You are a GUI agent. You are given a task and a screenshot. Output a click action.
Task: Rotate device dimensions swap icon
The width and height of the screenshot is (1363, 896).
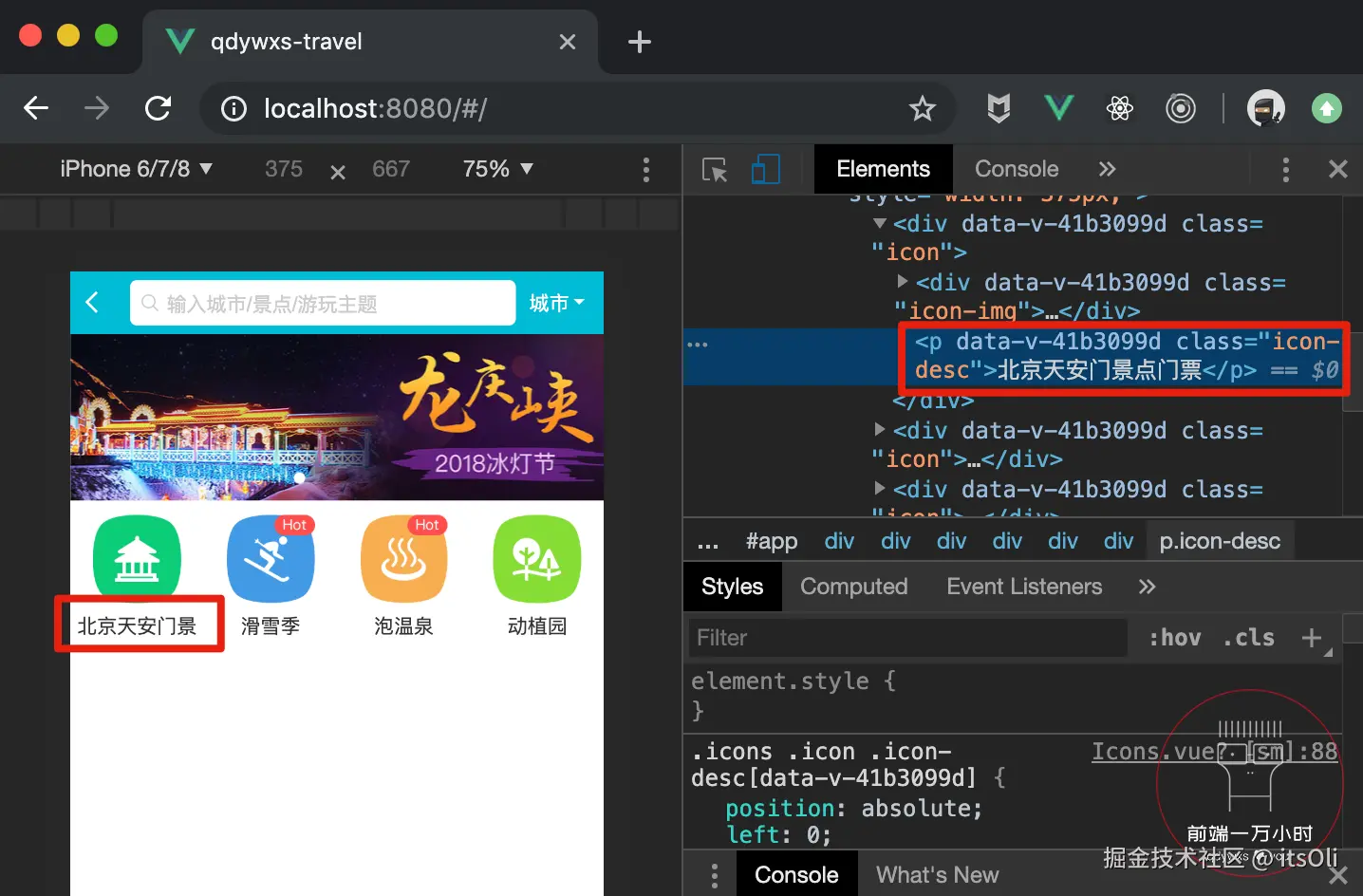[337, 172]
